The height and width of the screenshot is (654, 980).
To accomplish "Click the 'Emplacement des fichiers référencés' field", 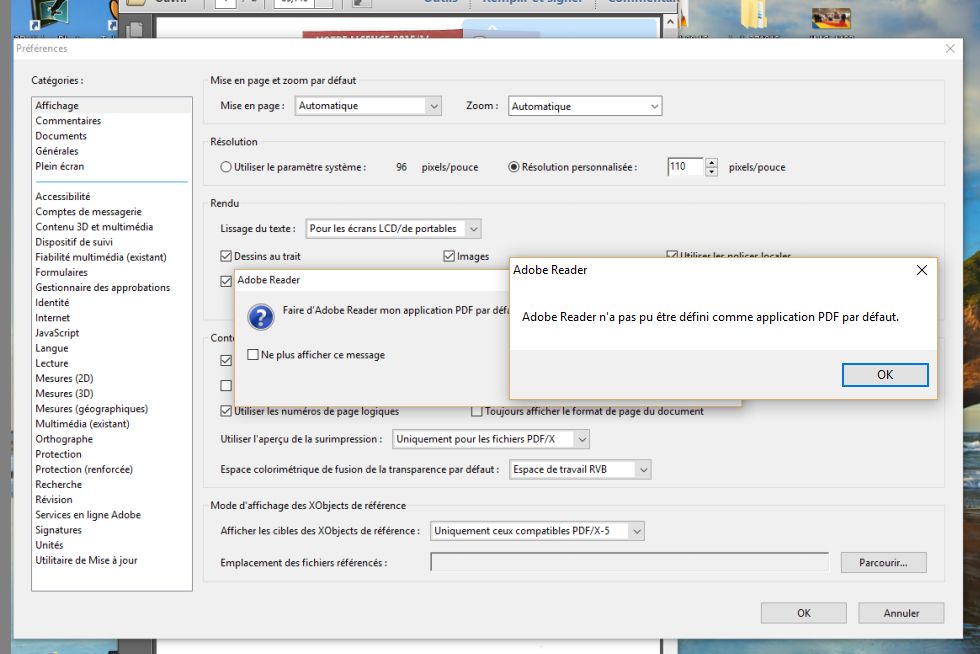I will click(629, 562).
